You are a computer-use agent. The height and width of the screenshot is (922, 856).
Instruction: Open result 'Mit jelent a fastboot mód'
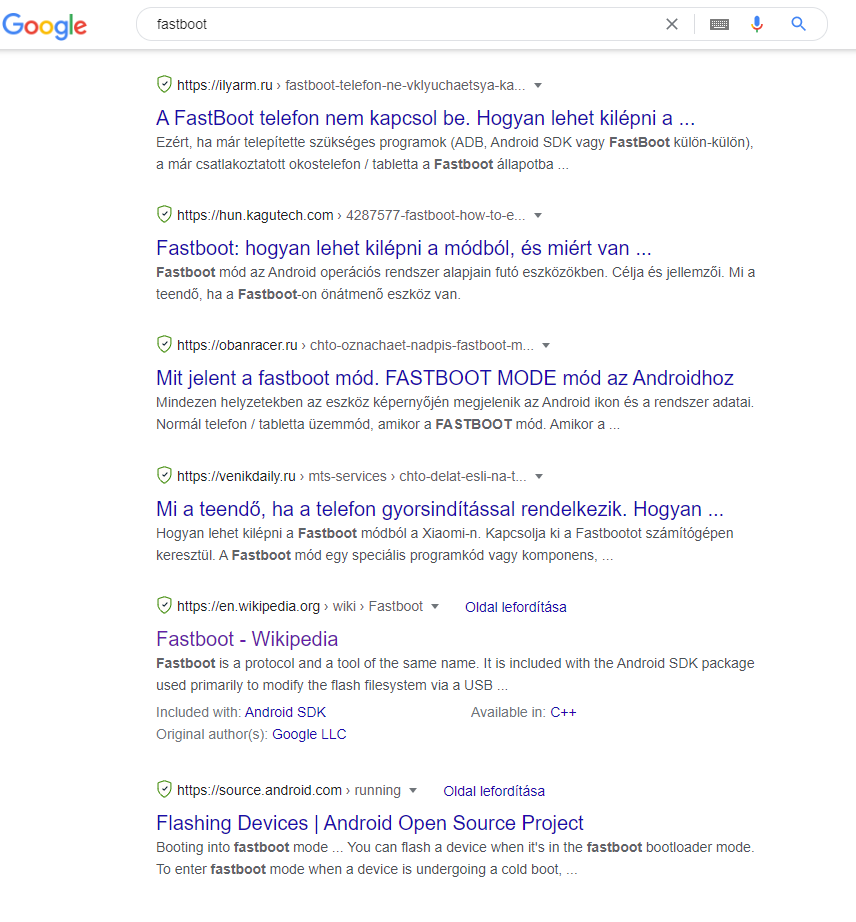click(x=445, y=378)
